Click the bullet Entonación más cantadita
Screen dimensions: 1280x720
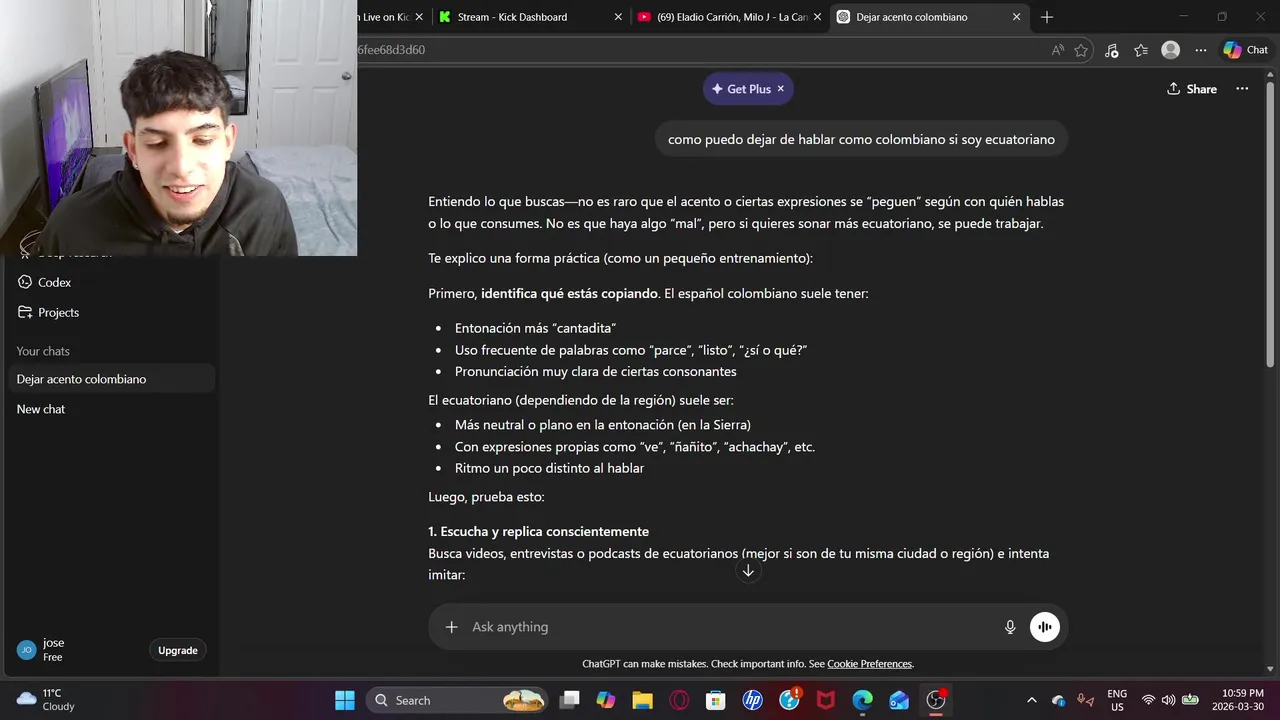[535, 328]
